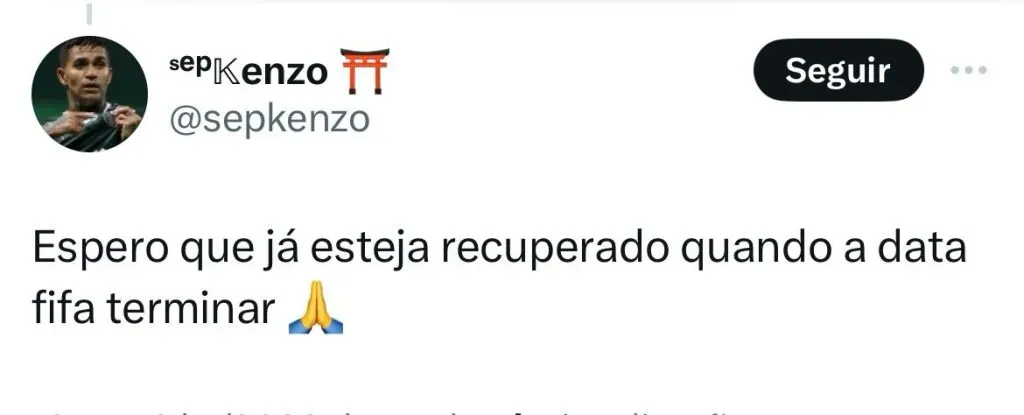Click the torii gate emoji beside Kenzo
The width and height of the screenshot is (1024, 415).
pyautogui.click(x=364, y=71)
